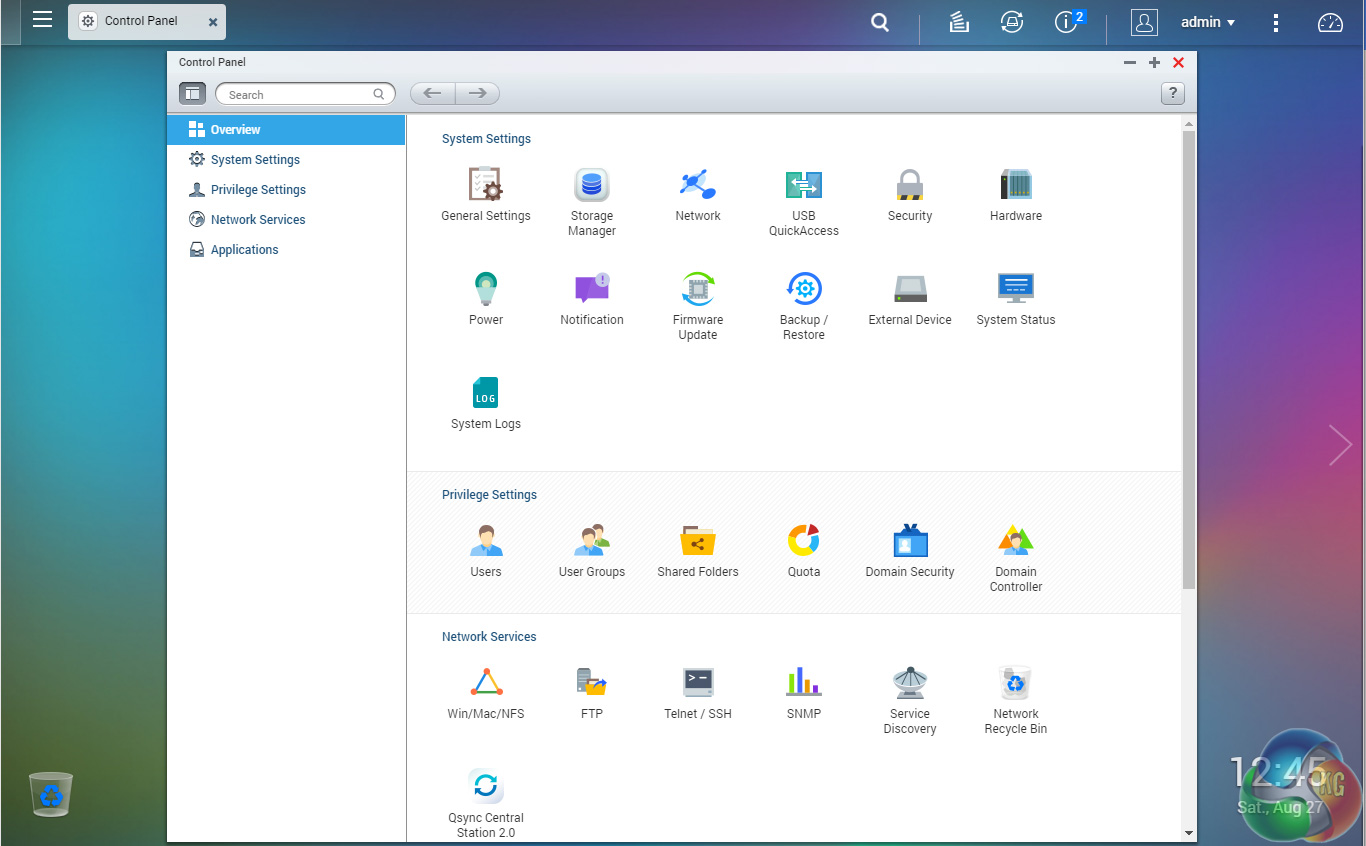Toggle the Control Panel sidebar view button
The width and height of the screenshot is (1366, 846).
click(192, 94)
